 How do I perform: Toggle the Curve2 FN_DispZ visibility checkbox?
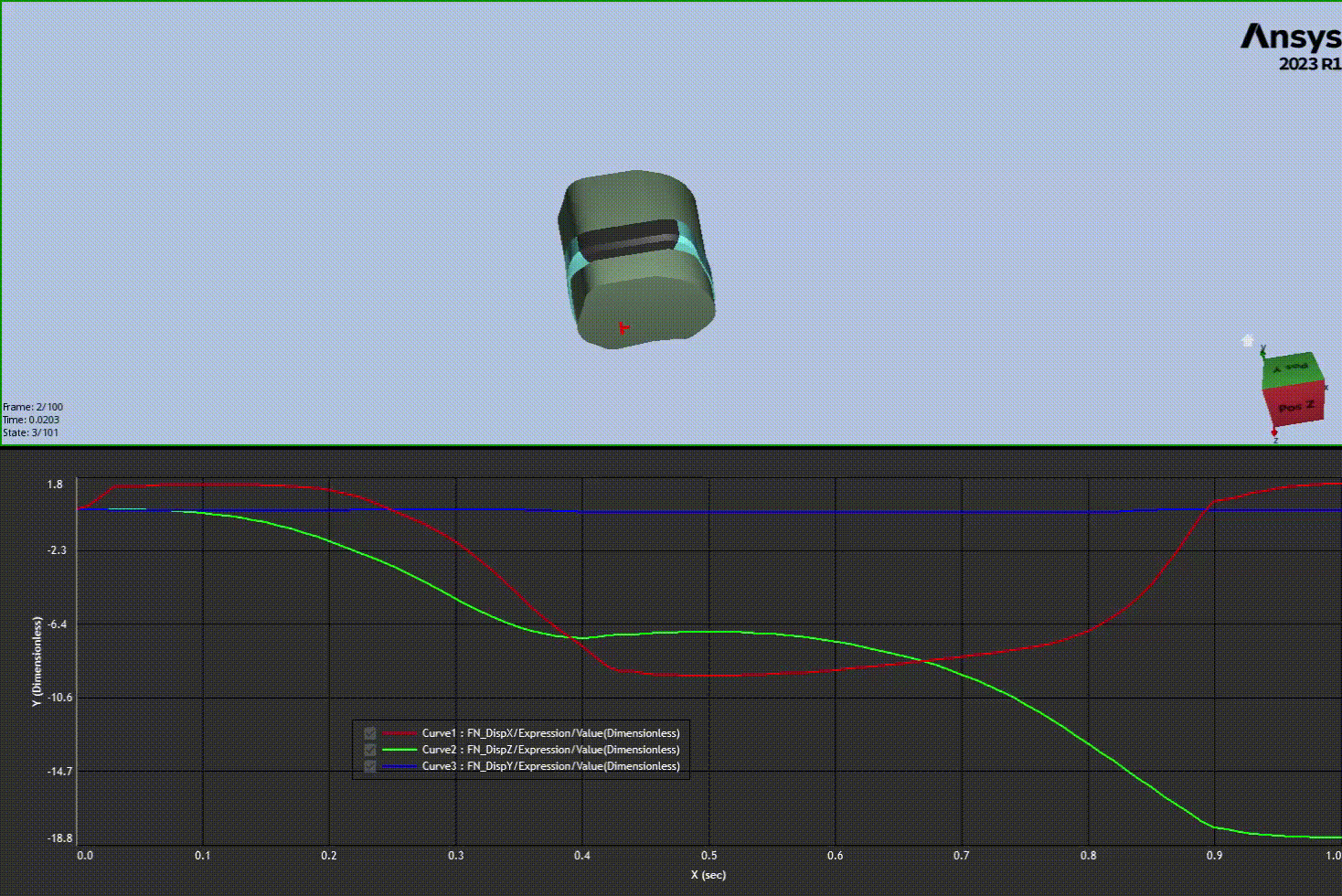tap(369, 749)
